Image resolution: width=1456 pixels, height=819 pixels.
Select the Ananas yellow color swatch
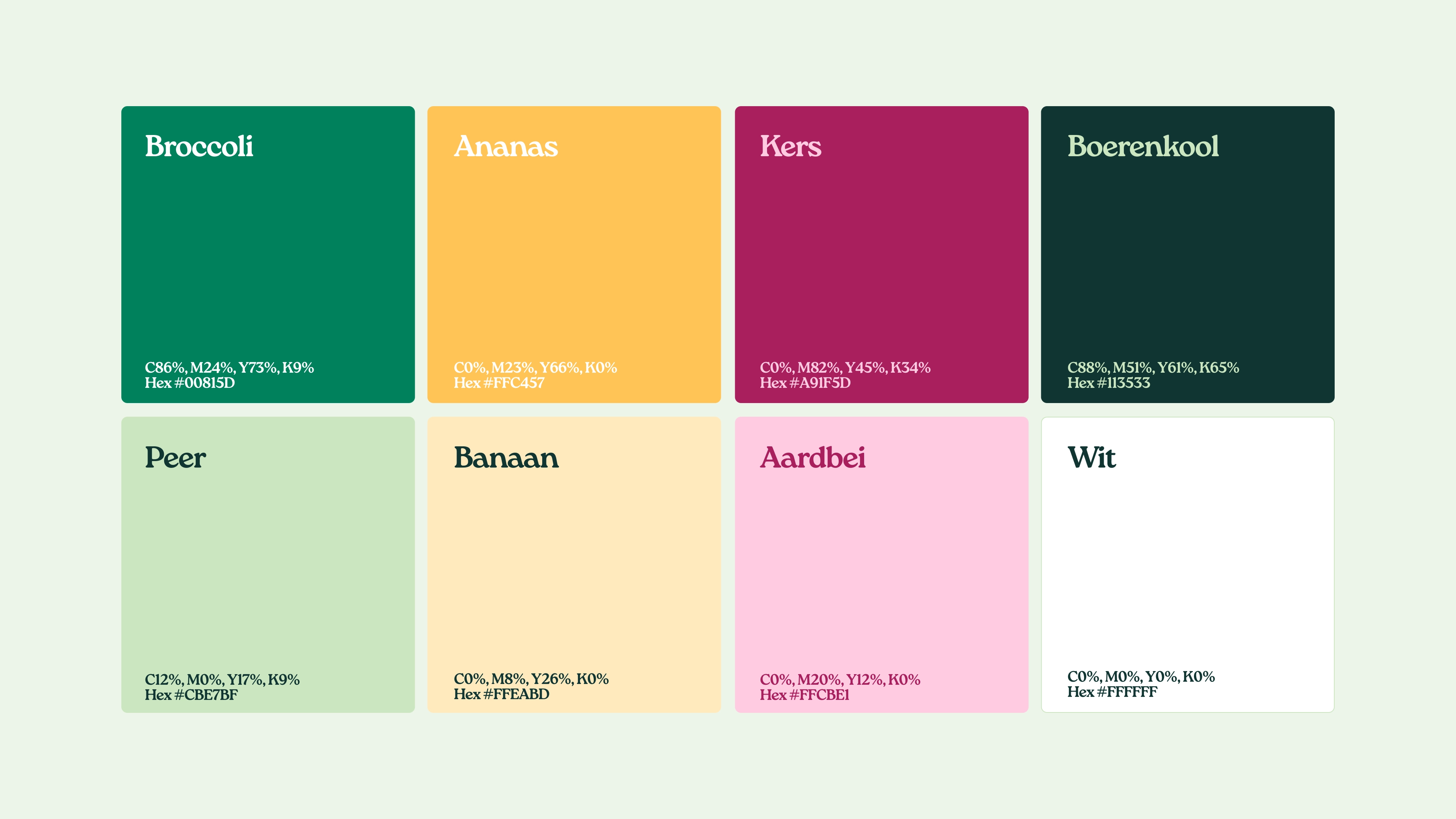[x=574, y=254]
